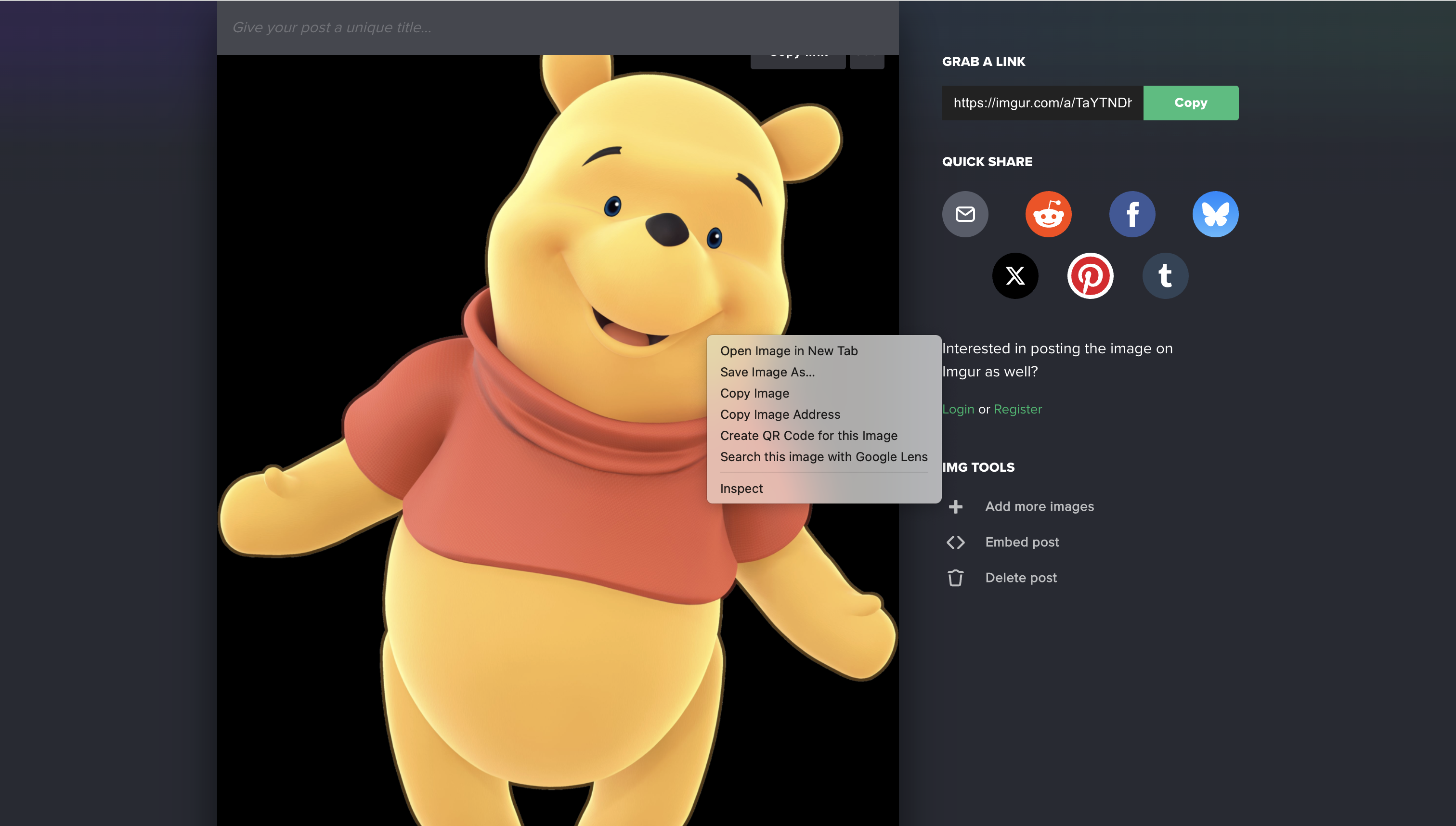Image resolution: width=1456 pixels, height=826 pixels.
Task: Share the post to Facebook
Action: click(x=1132, y=214)
